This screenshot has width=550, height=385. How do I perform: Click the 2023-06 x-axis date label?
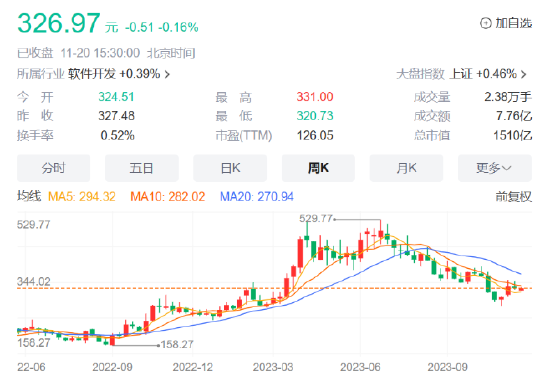coord(360,367)
